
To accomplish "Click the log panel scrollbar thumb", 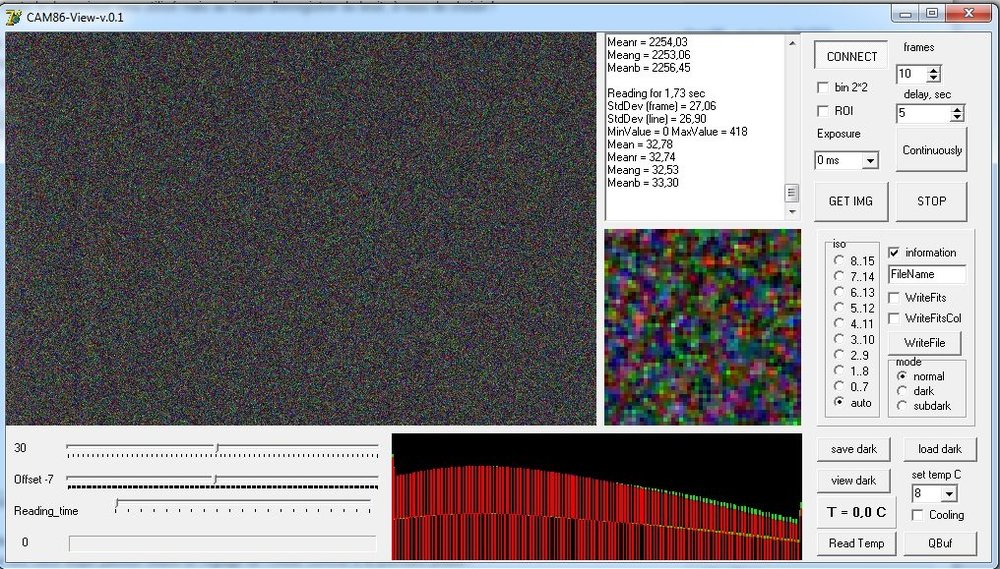I will pos(792,193).
